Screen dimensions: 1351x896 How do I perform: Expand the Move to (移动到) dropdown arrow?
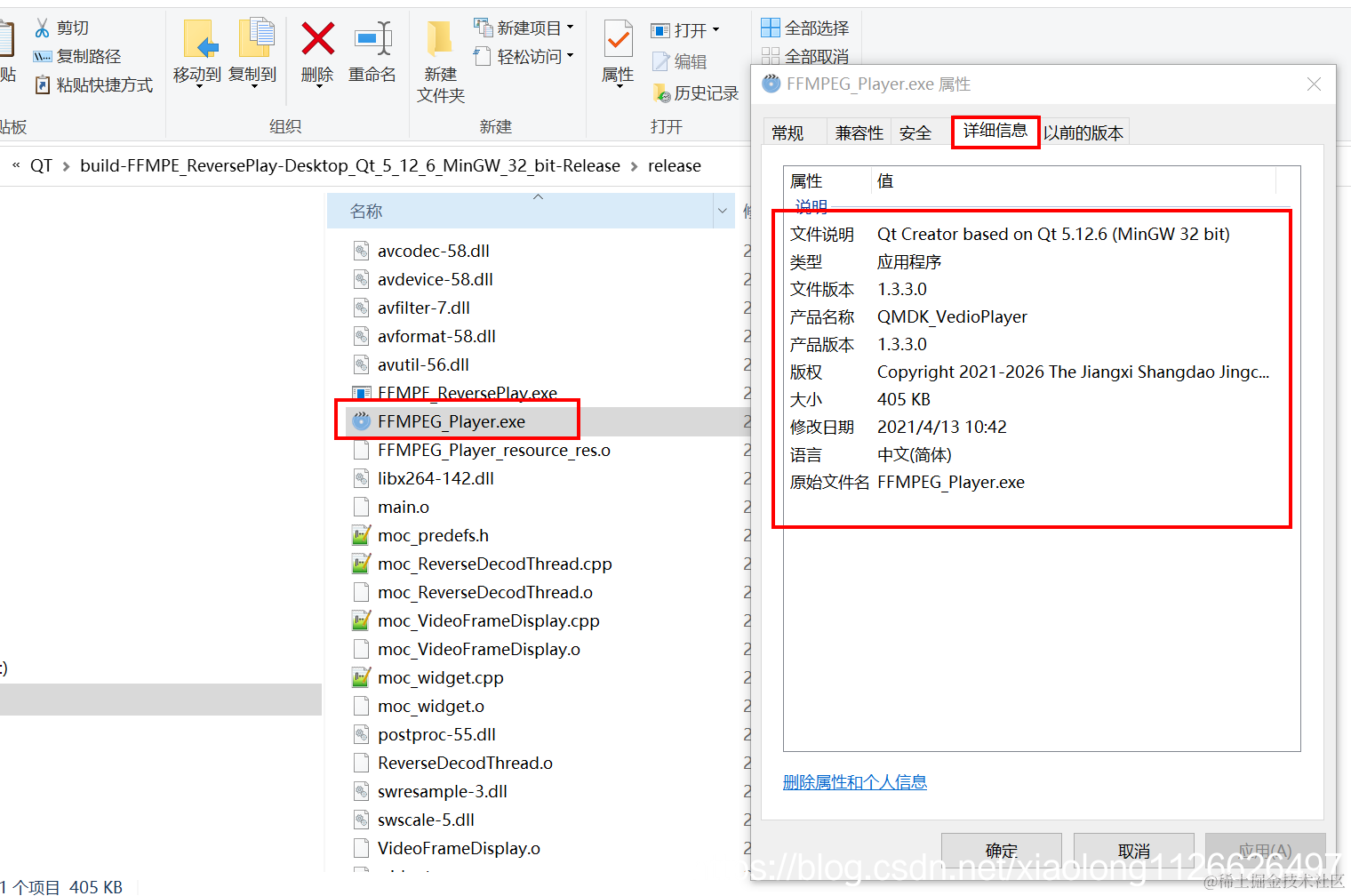click(x=197, y=87)
